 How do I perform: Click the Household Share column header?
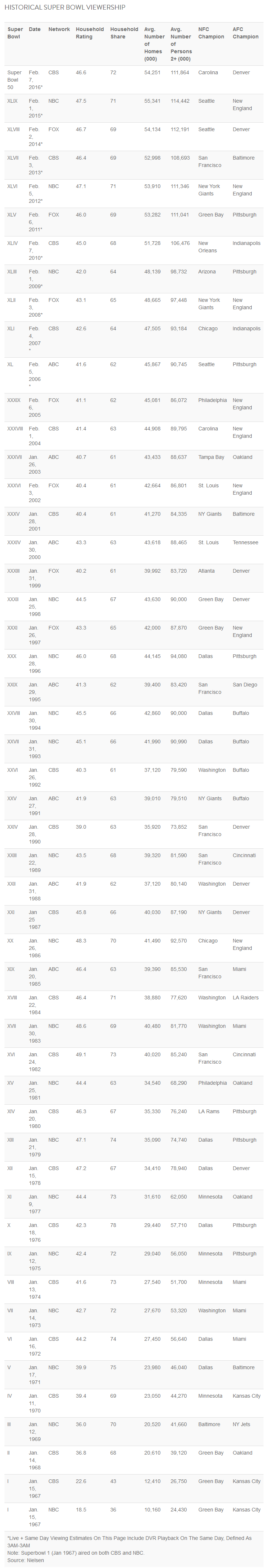[124, 33]
